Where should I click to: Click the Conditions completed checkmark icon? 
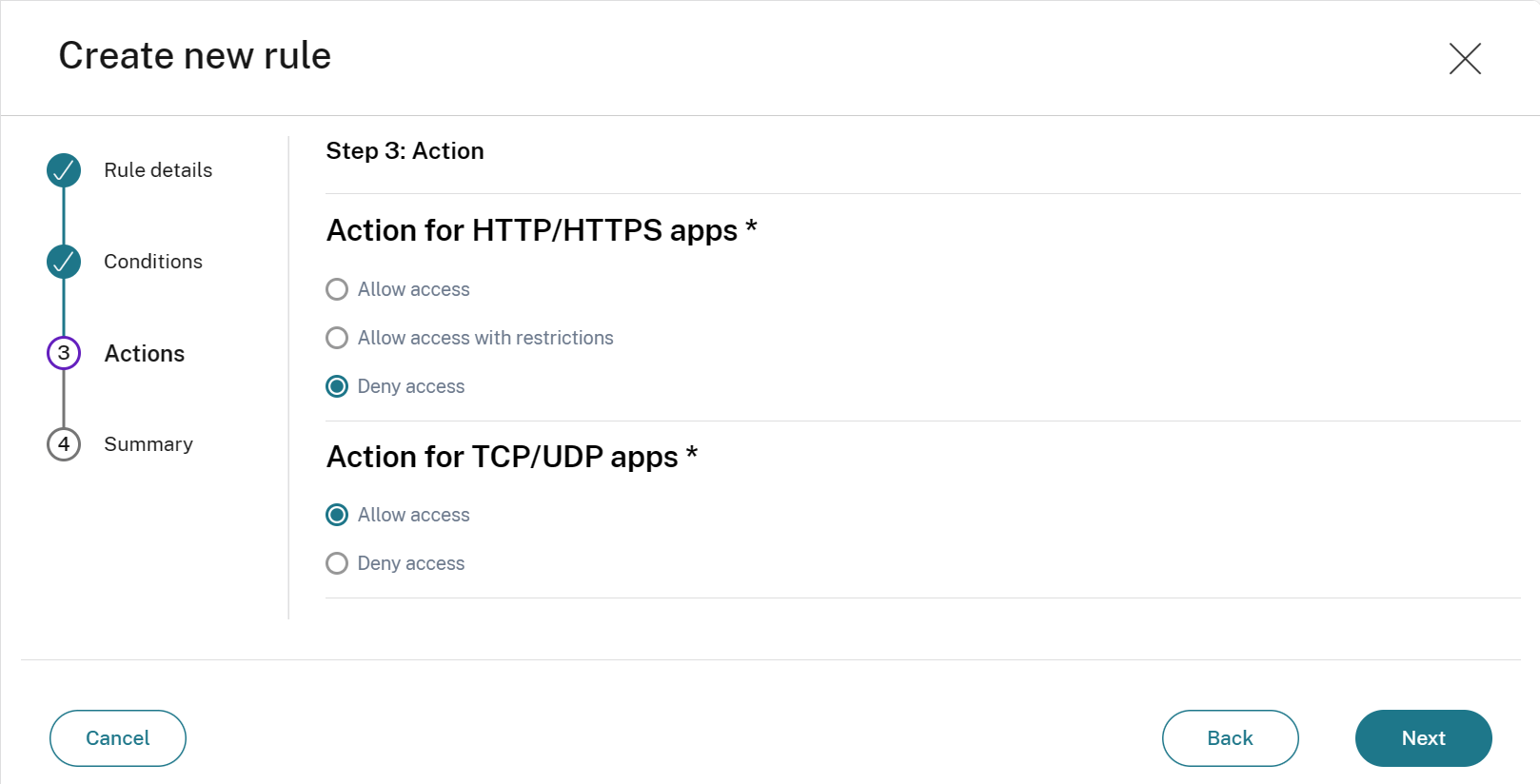(64, 262)
